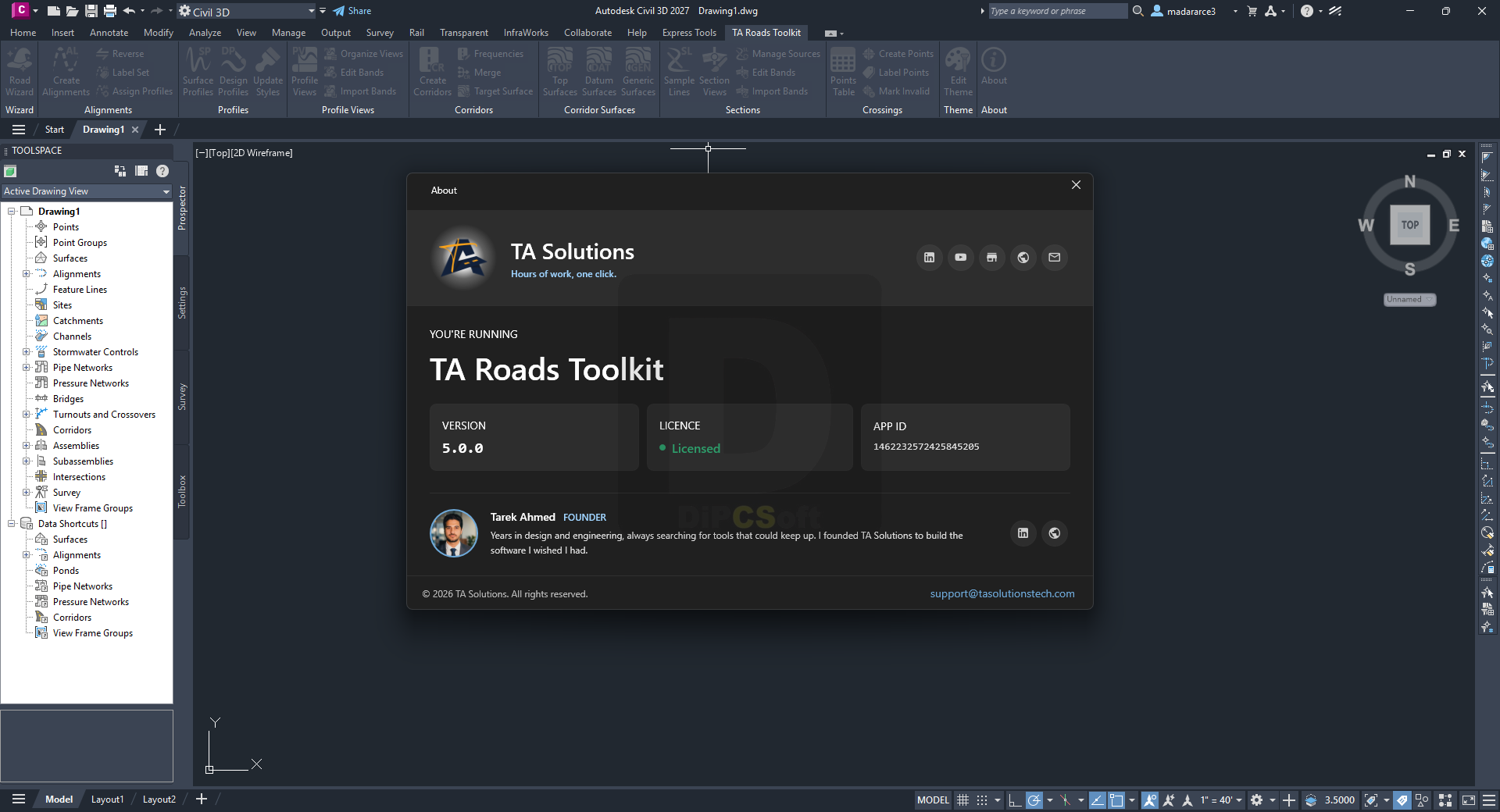The image size is (1500, 812).
Task: Click the TOP face of the ViewCube
Action: click(x=1410, y=225)
